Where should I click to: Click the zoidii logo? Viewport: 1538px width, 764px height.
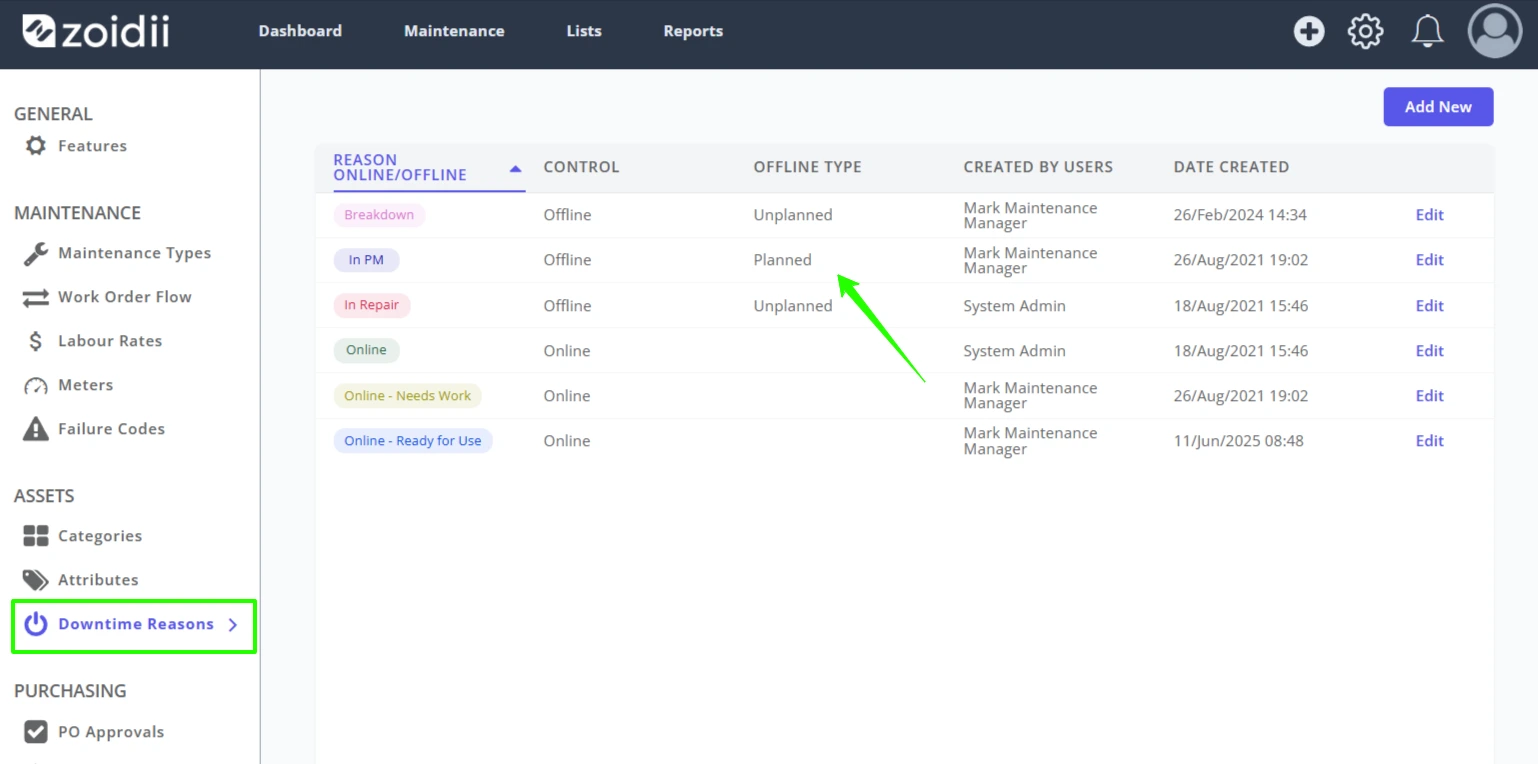point(96,31)
